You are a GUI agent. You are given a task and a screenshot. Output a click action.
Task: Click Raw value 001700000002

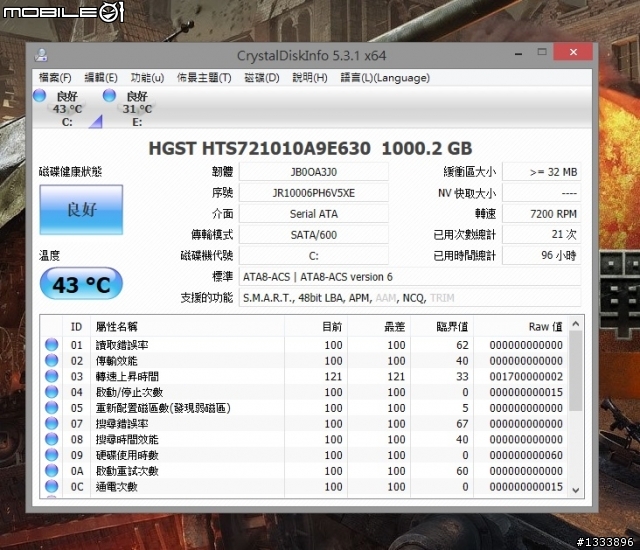(x=526, y=377)
